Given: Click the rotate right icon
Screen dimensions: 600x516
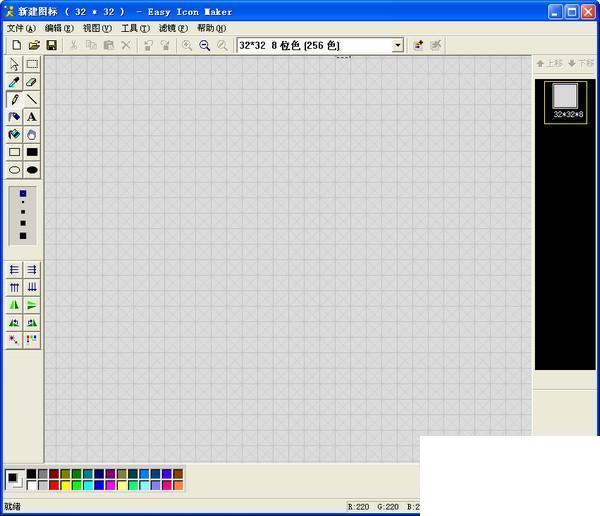Looking at the screenshot, I should tap(32, 322).
